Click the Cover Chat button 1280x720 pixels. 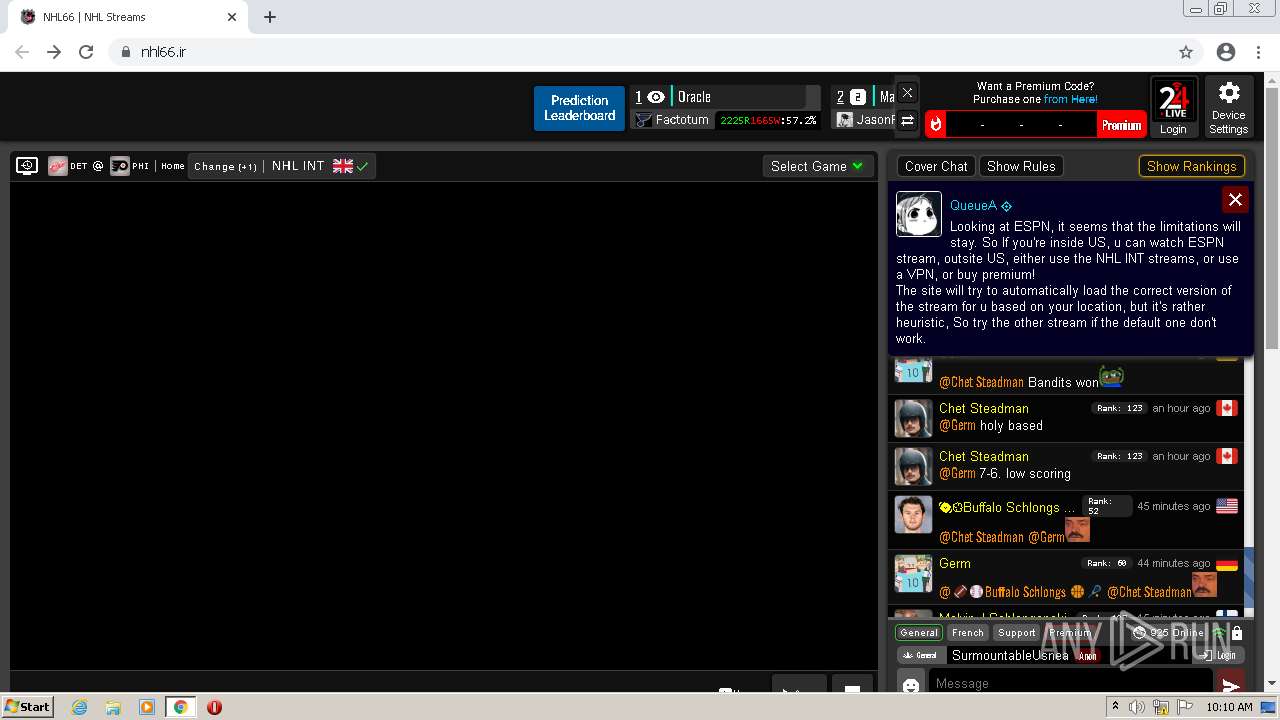point(936,166)
